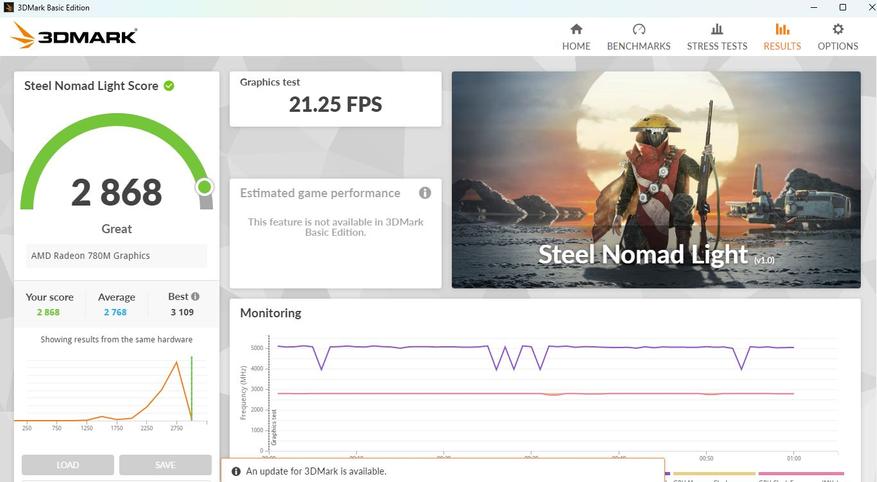Click info icon in update notification
The width and height of the screenshot is (877, 482).
236,471
